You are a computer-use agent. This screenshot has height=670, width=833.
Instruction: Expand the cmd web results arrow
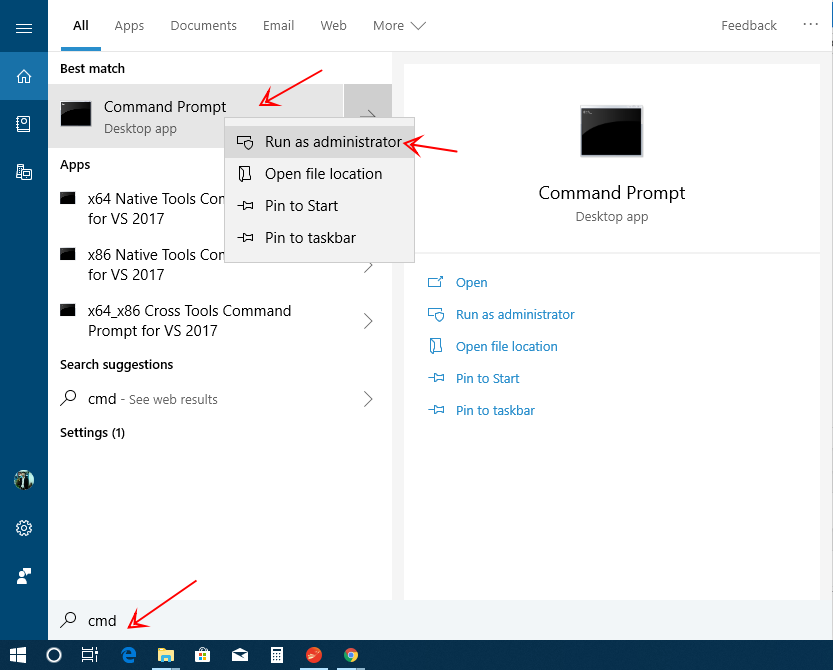(368, 398)
